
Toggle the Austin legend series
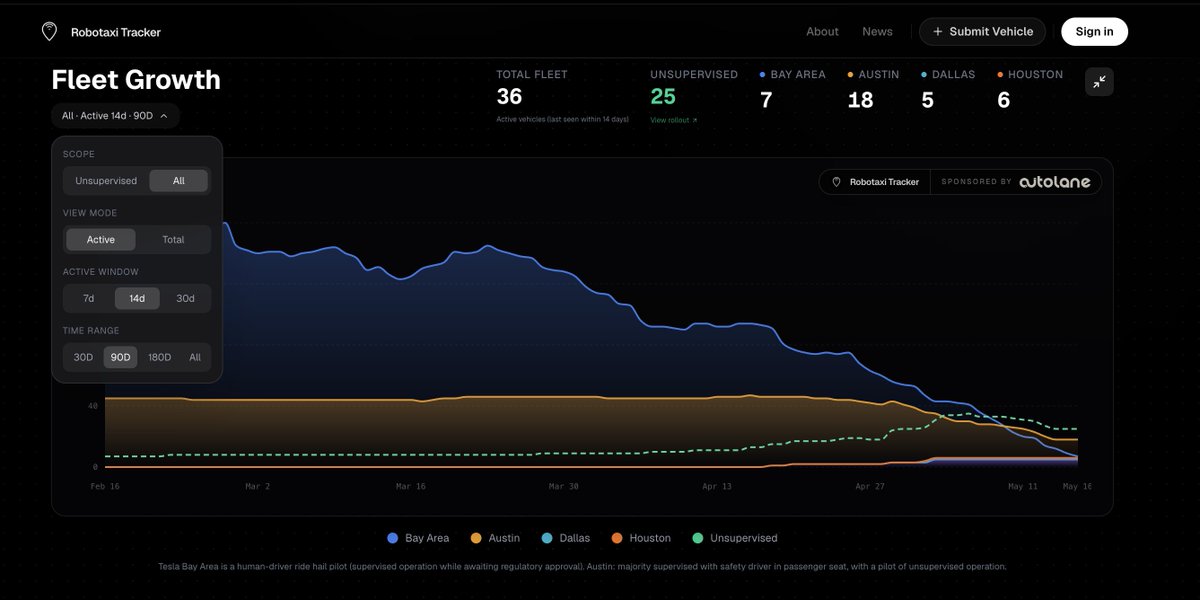point(494,538)
